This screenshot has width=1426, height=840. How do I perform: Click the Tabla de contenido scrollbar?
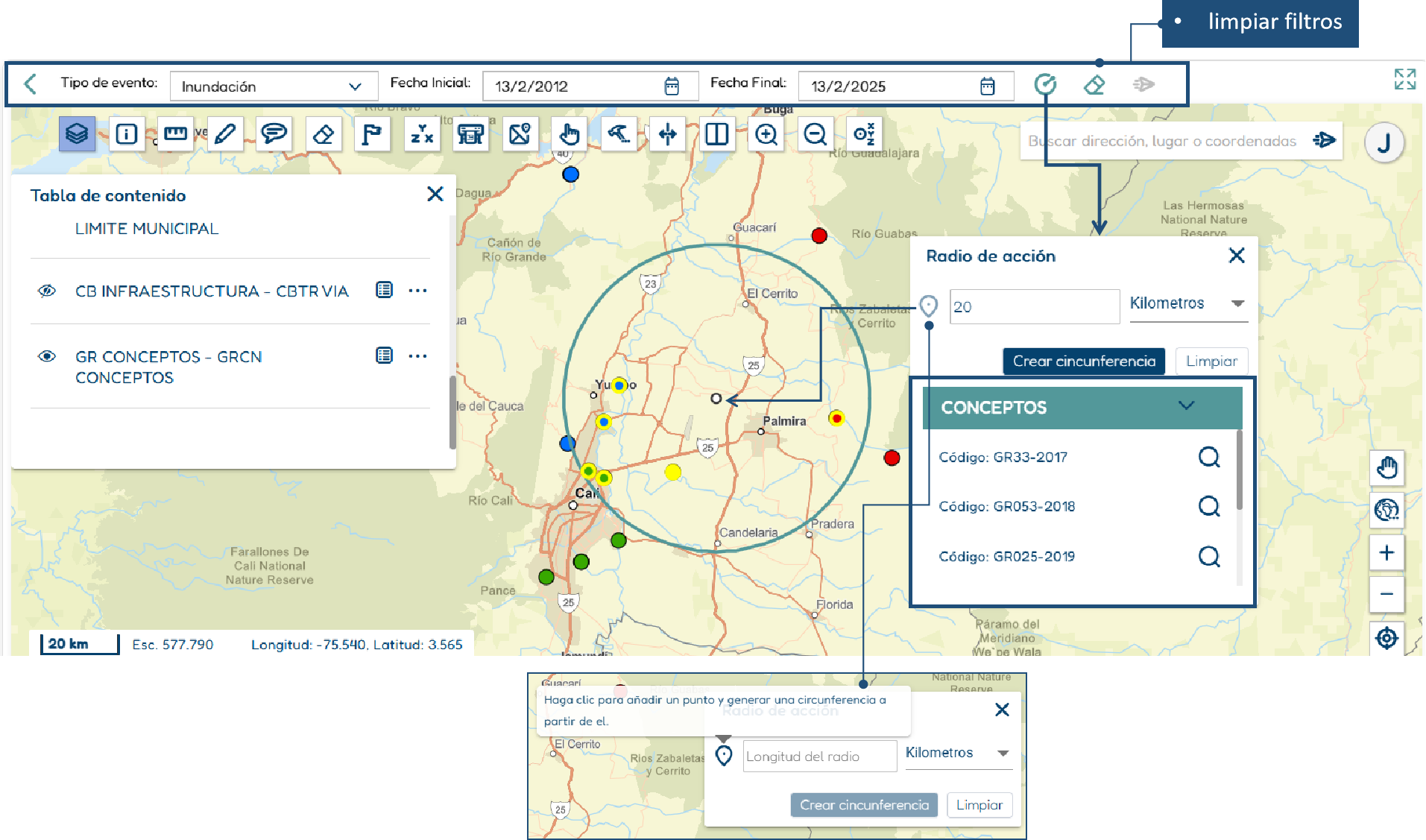point(452,411)
